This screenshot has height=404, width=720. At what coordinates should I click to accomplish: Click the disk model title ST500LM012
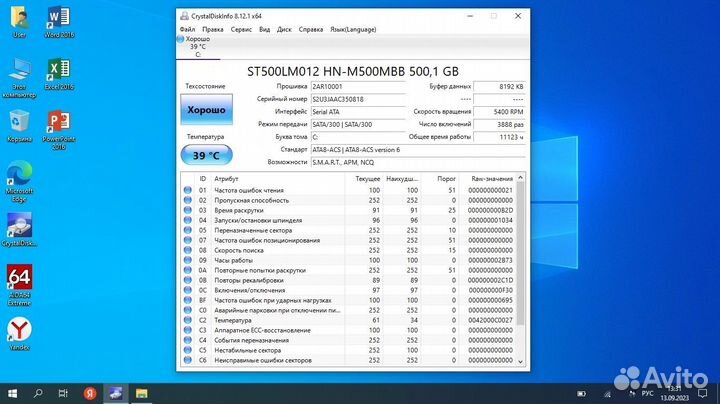[x=353, y=71]
